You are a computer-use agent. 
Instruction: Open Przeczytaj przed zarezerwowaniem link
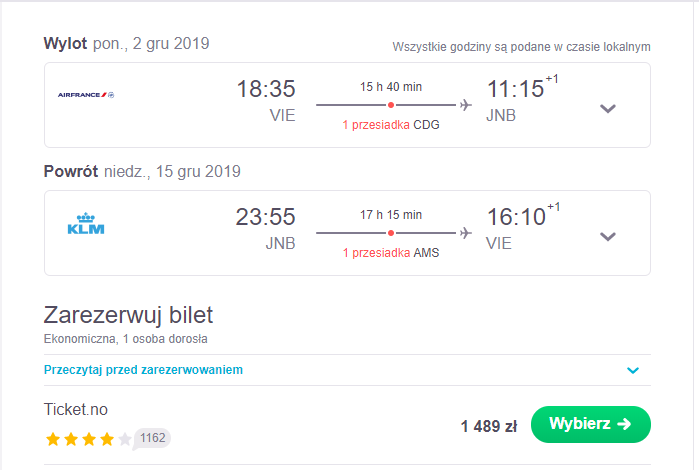coord(143,370)
